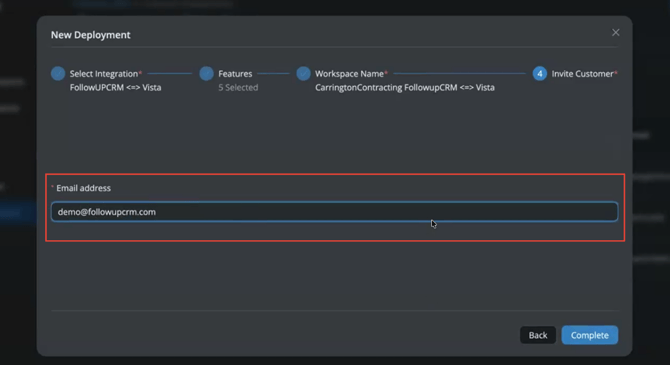The image size is (670, 365).
Task: Select the completed Select Integration step circle
Action: click(58, 74)
